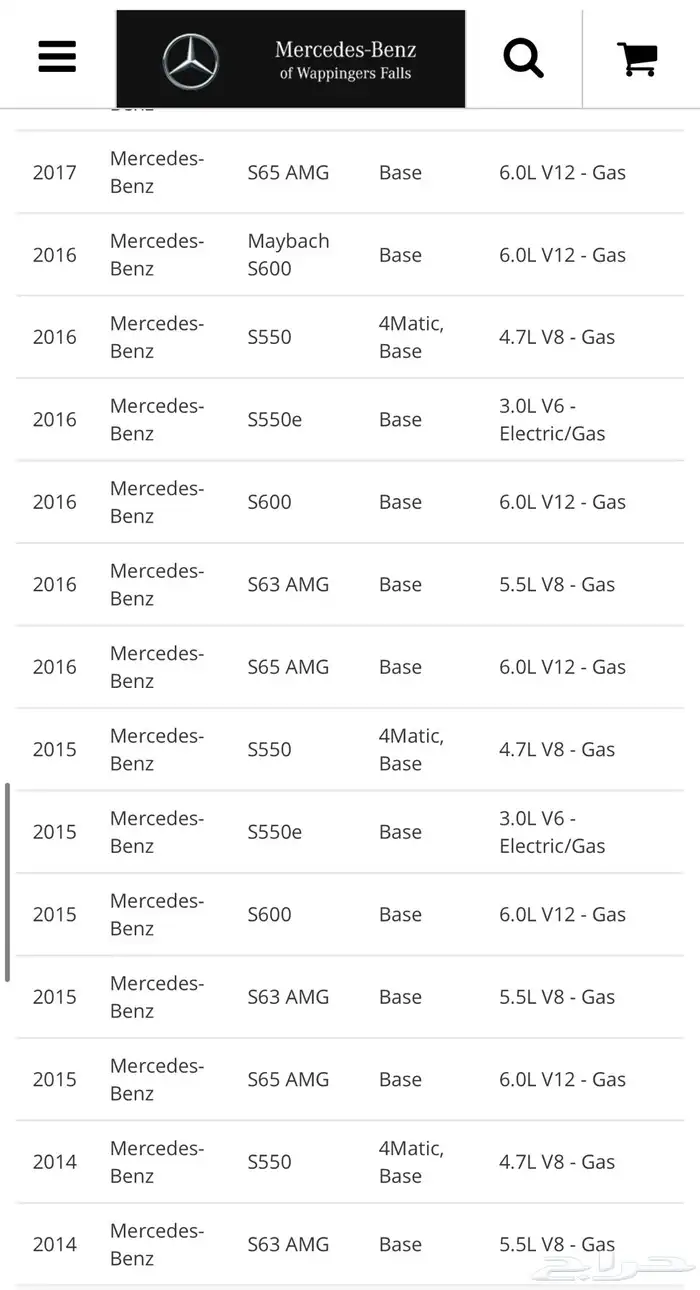
Task: Open the shopping cart
Action: point(637,57)
